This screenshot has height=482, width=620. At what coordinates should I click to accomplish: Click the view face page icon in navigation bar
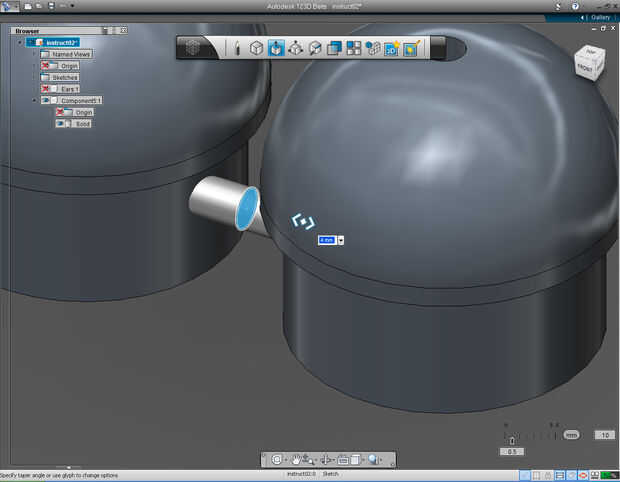coord(355,459)
